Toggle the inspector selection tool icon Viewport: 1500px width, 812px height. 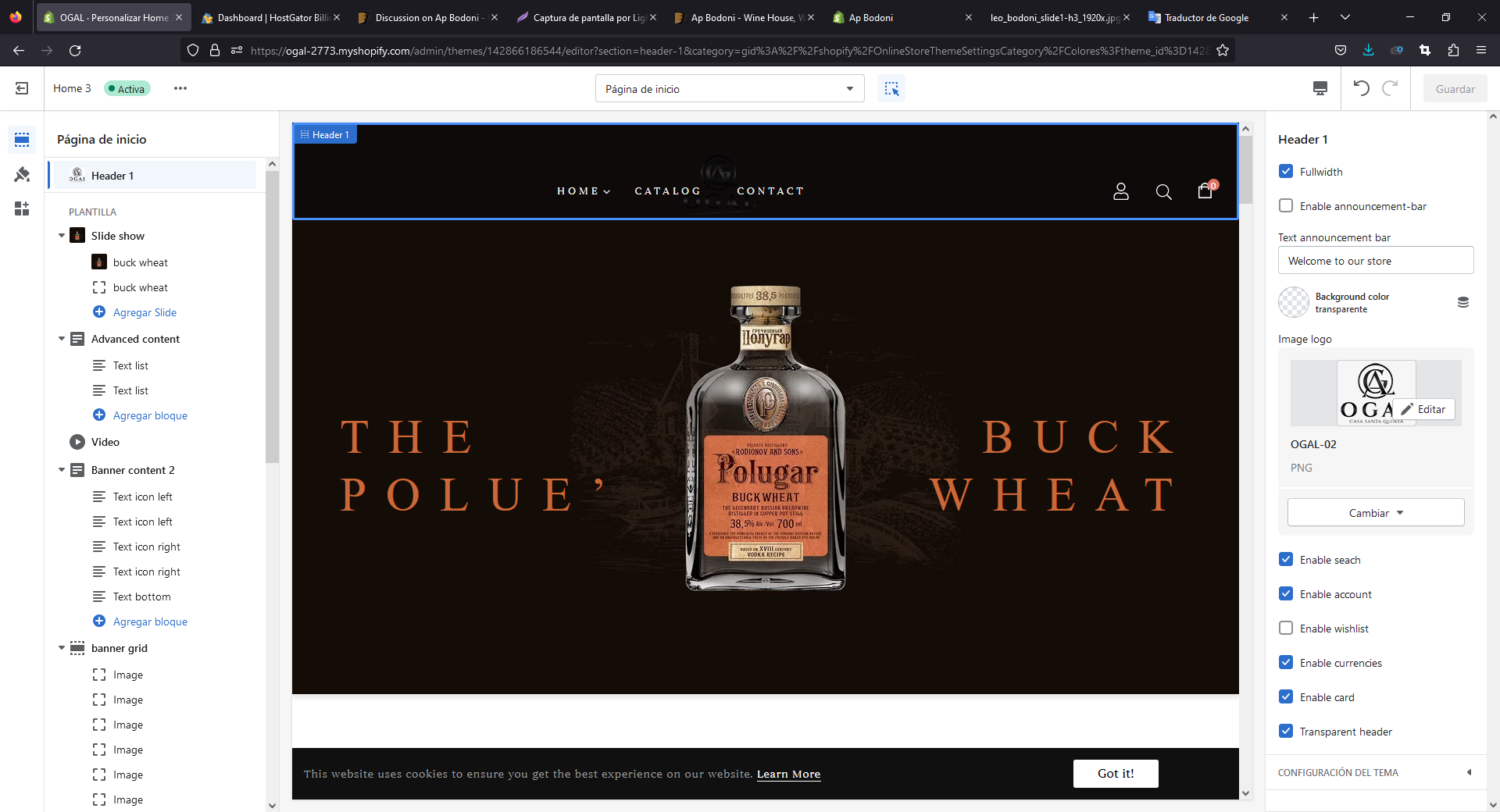coord(891,89)
